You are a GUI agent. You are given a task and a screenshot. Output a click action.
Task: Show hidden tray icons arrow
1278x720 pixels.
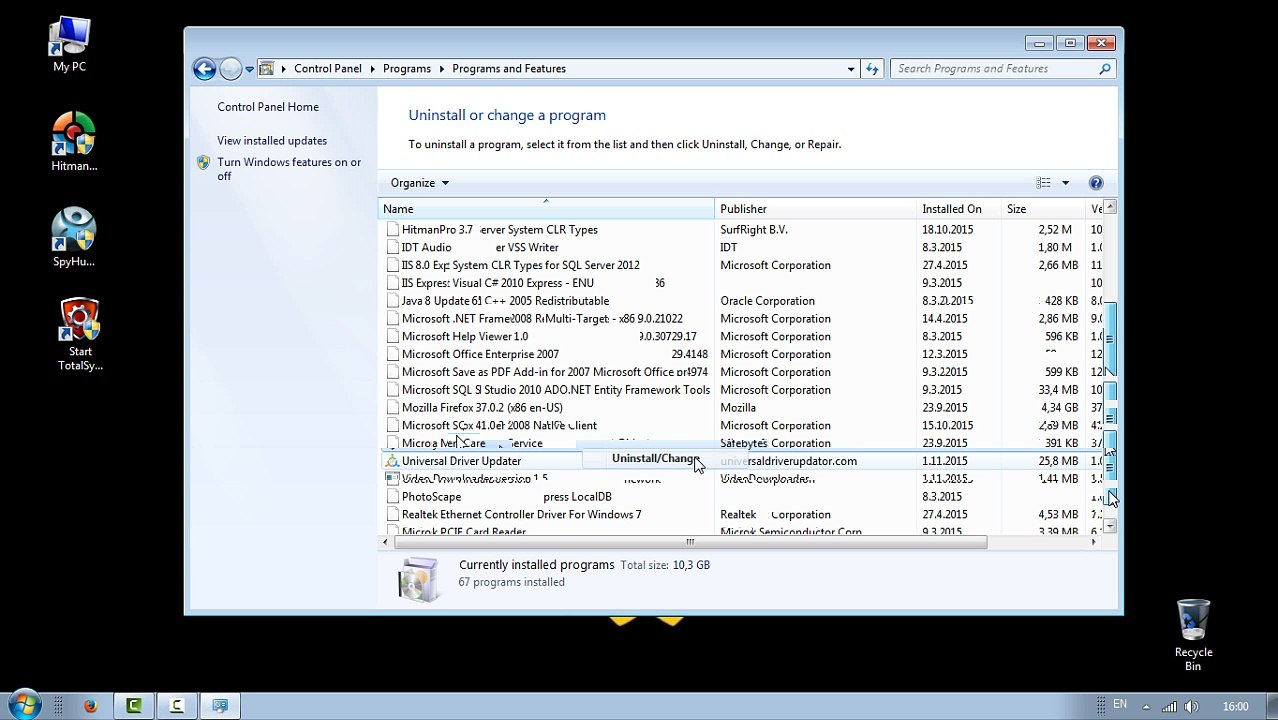coord(1146,707)
